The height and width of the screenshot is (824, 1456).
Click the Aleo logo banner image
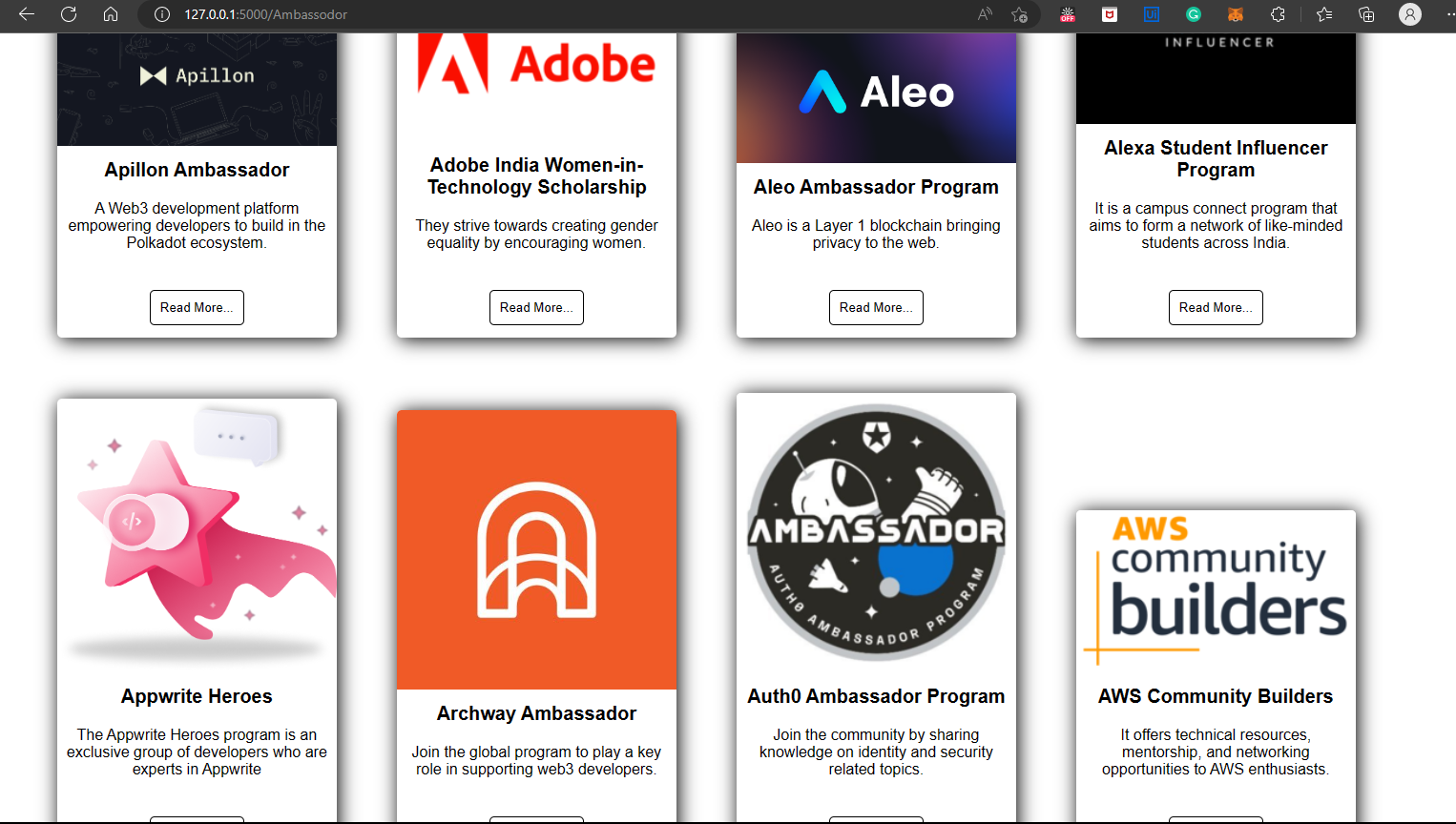[876, 98]
